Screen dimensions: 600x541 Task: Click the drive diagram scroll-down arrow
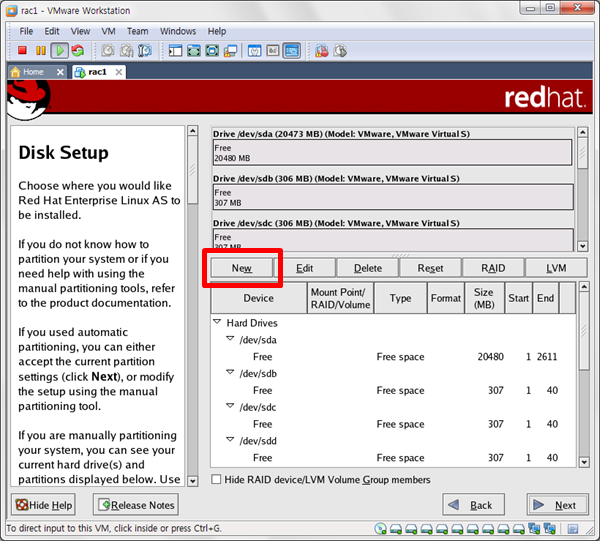click(x=583, y=246)
